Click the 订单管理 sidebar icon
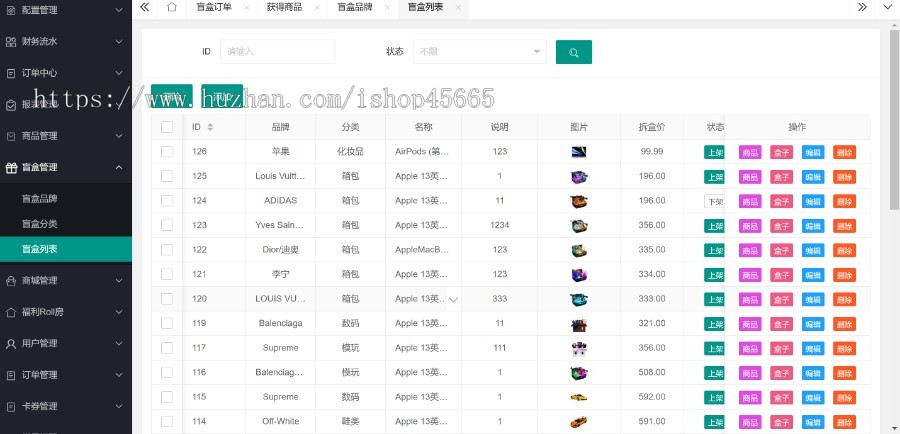Viewport: 900px width, 434px height. pyautogui.click(x=11, y=375)
